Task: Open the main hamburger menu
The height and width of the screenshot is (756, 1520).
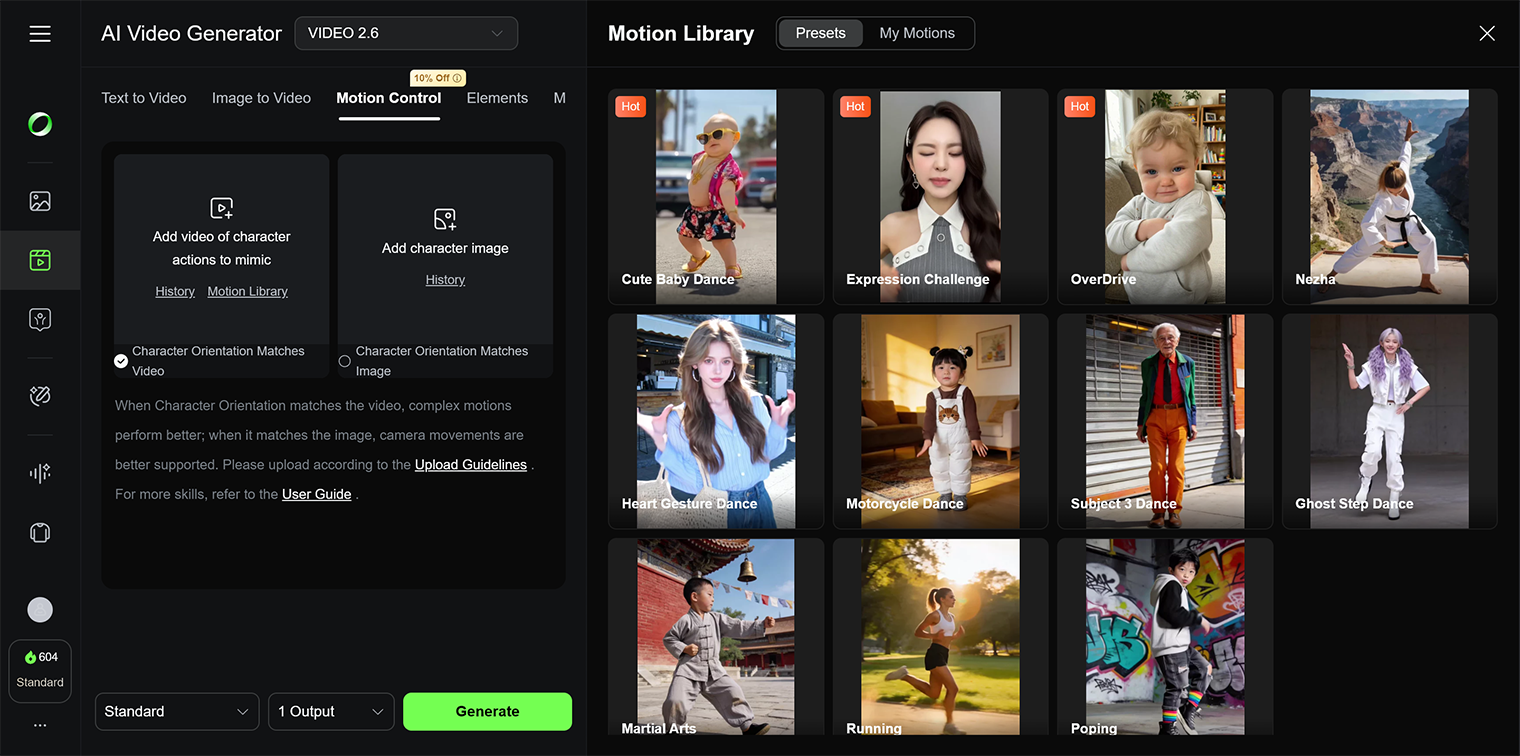Action: point(40,33)
